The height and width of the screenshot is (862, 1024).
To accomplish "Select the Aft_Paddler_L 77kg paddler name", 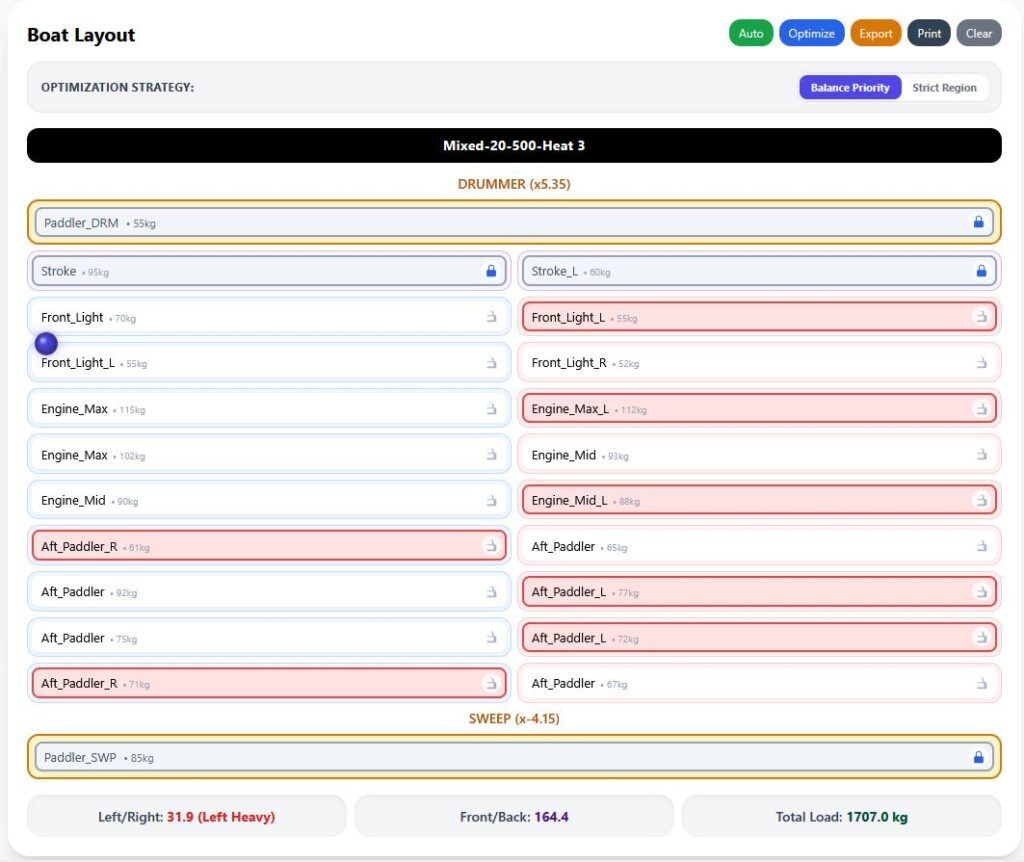I will click(569, 592).
